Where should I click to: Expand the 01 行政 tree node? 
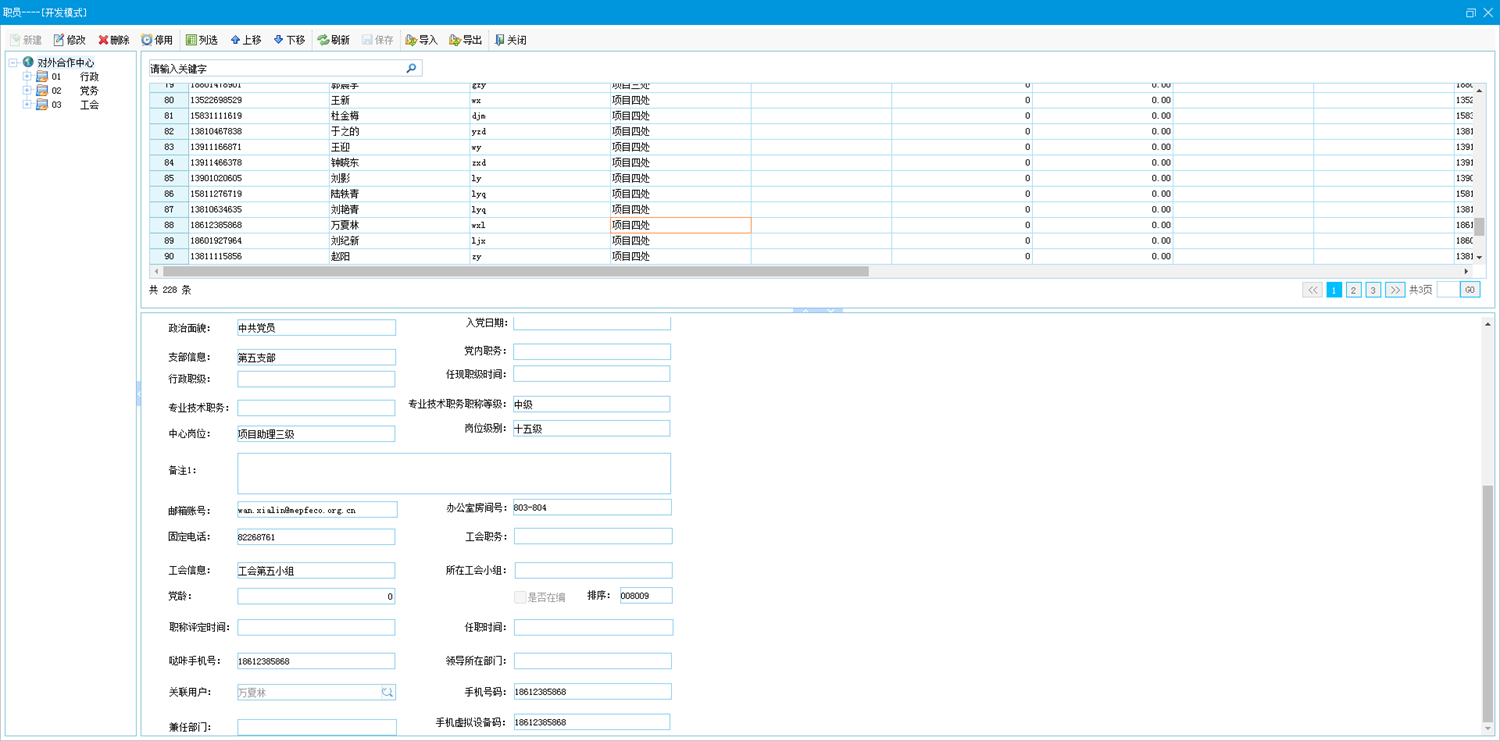point(27,76)
